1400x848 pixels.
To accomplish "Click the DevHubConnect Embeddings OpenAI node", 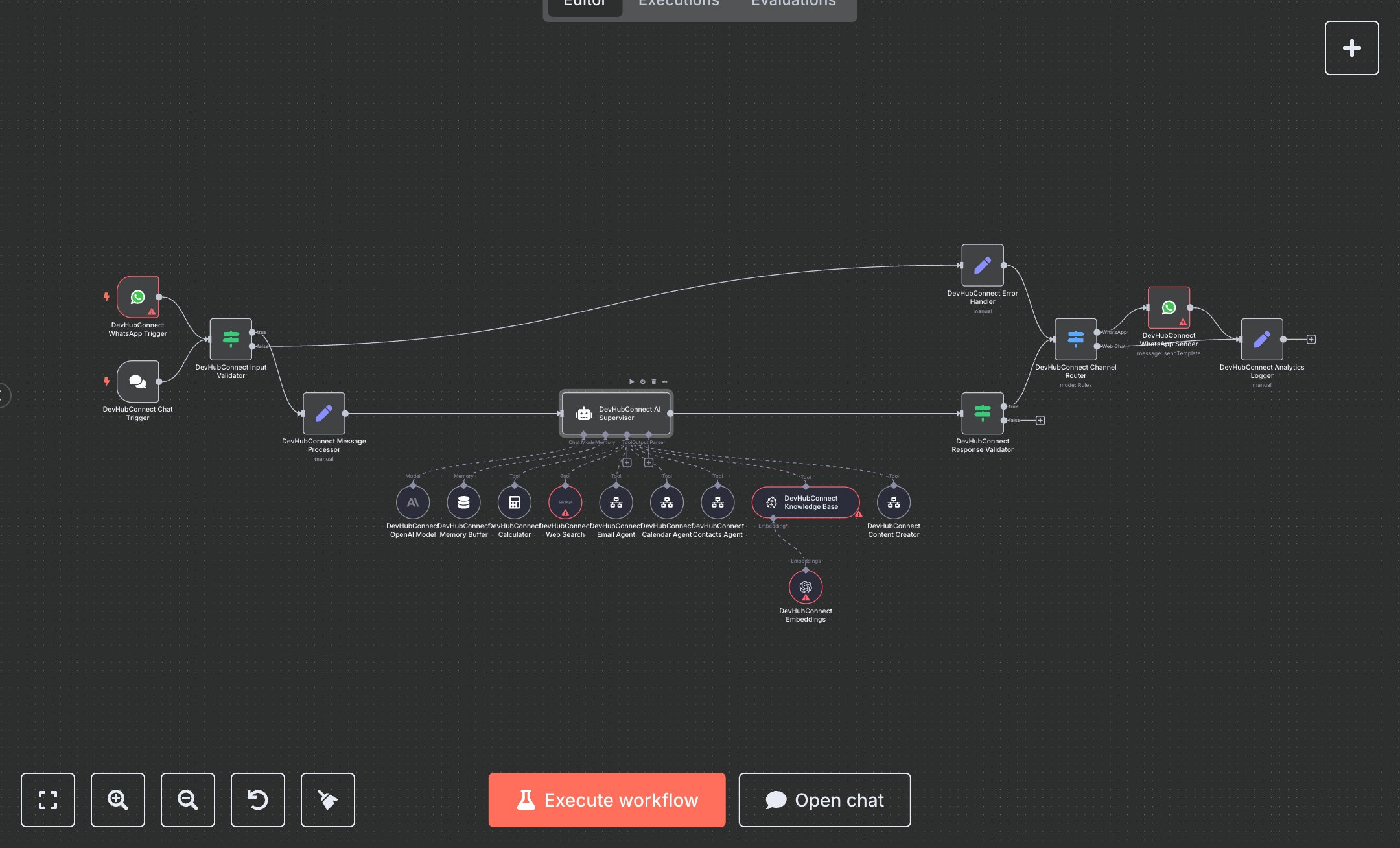I will click(x=806, y=587).
